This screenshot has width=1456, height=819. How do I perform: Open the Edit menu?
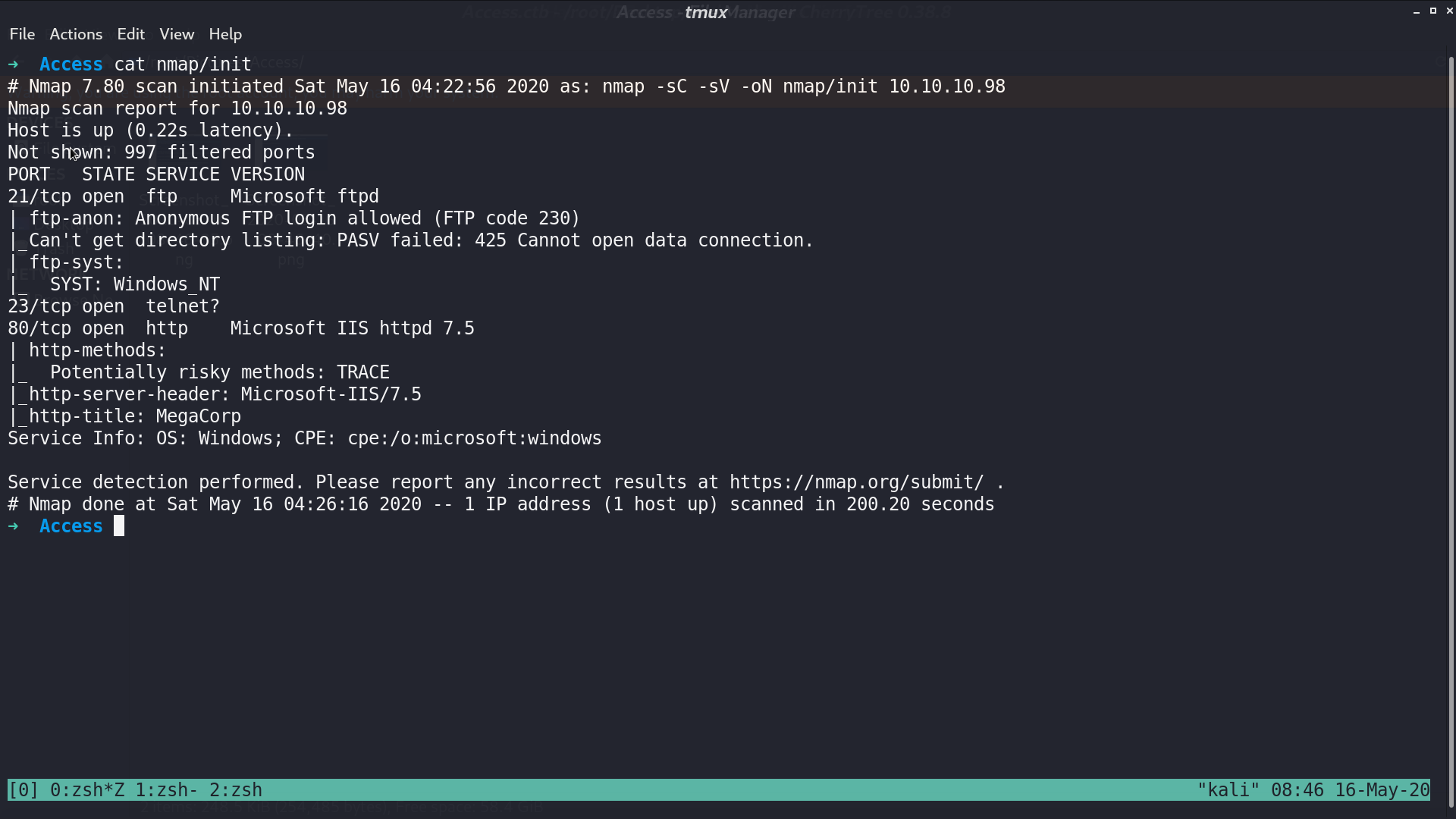point(130,34)
